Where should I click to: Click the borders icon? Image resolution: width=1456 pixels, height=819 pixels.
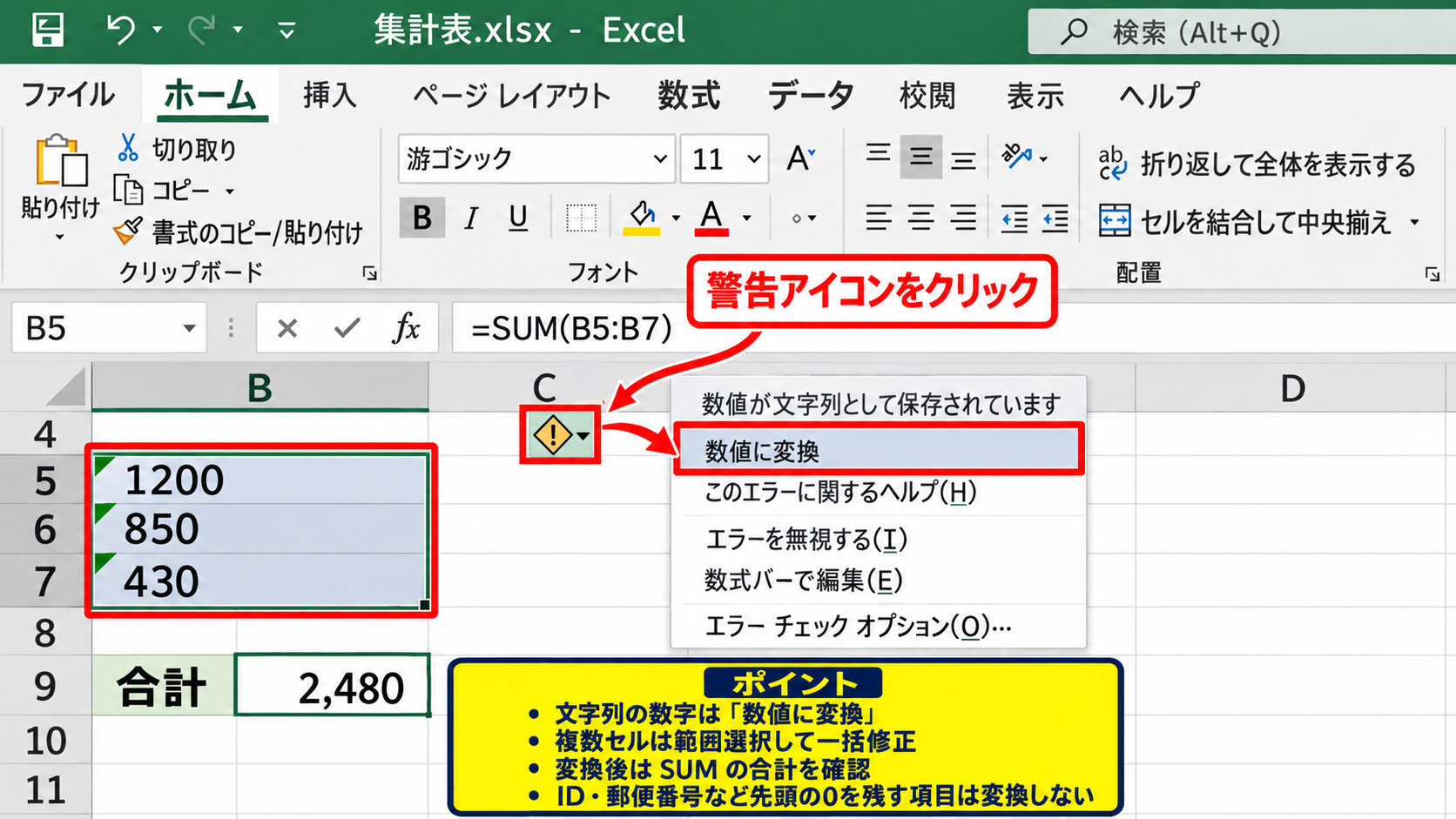[x=580, y=218]
